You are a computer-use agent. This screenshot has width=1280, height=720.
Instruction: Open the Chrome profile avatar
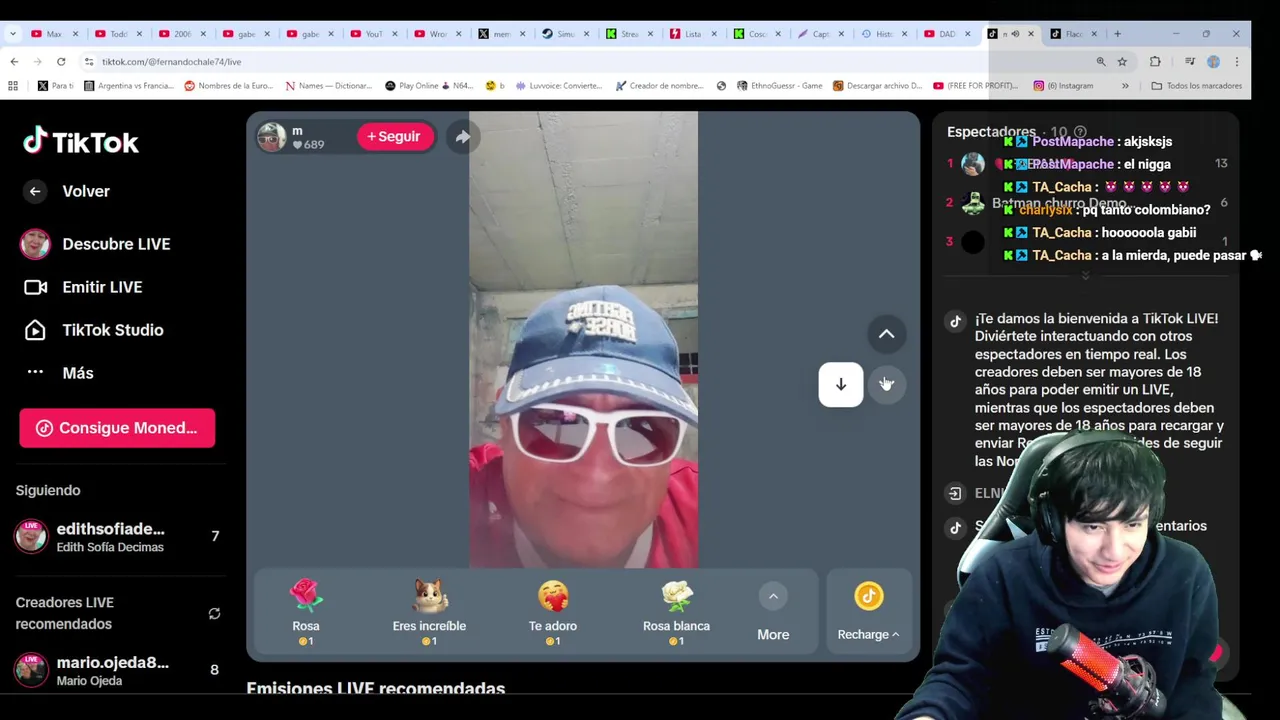[1213, 61]
